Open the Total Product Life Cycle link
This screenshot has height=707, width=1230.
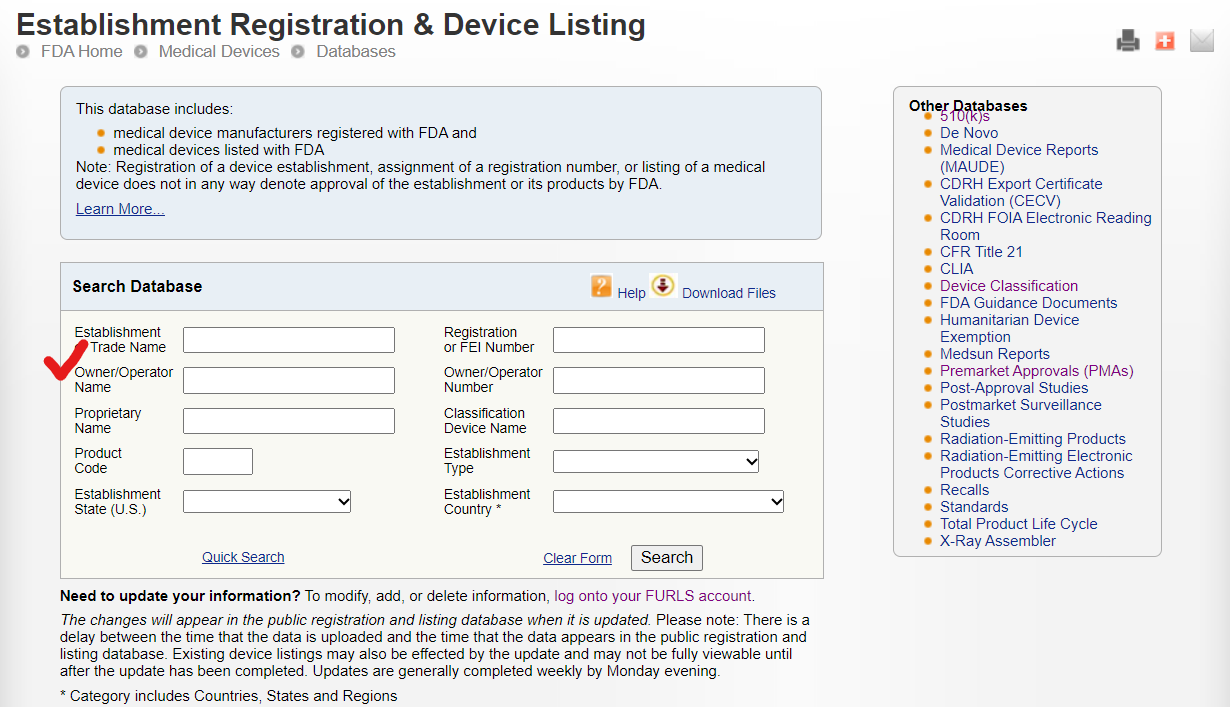tap(1018, 524)
